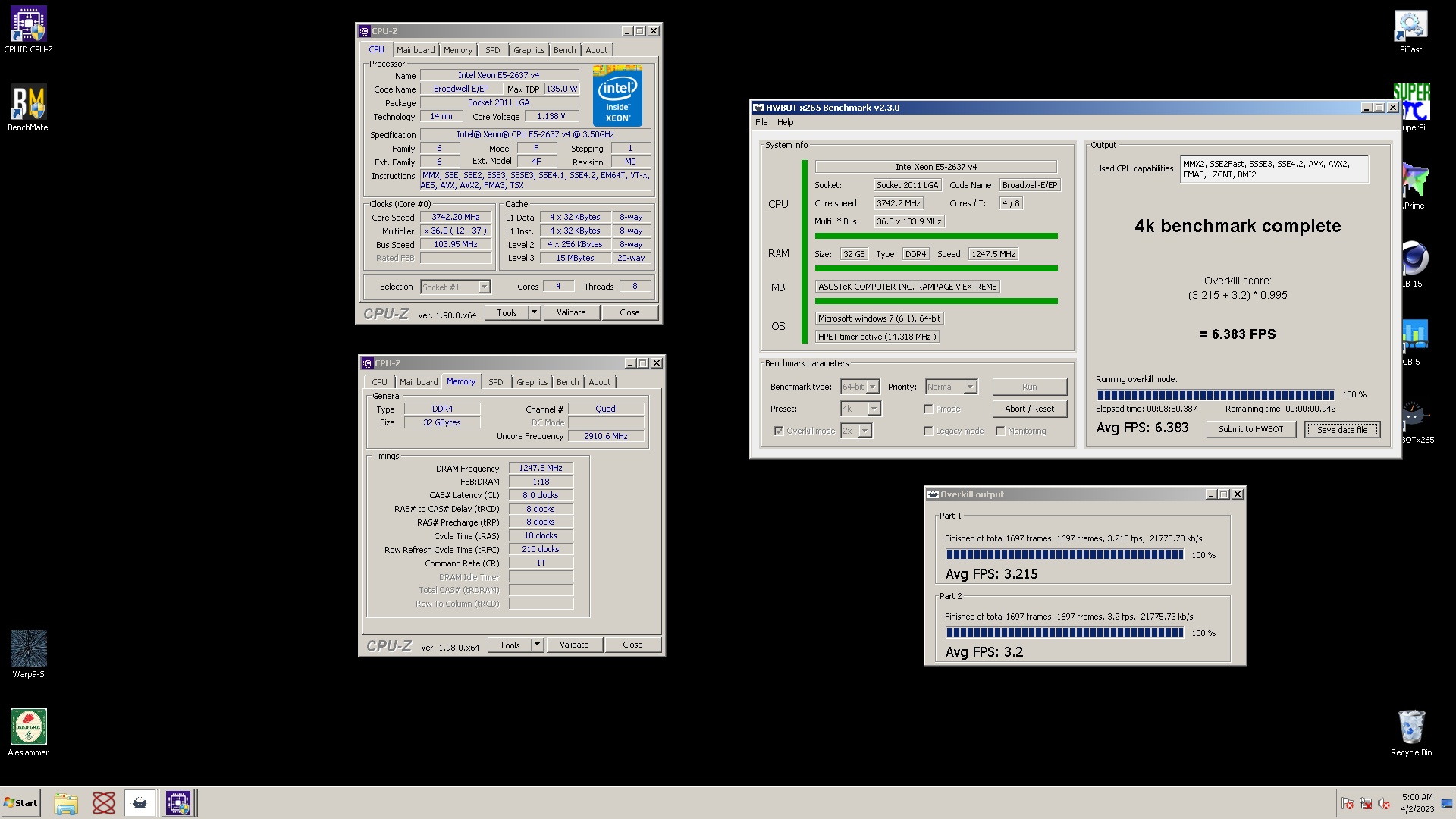Click the Action Center flag tray icon

(x=1348, y=803)
